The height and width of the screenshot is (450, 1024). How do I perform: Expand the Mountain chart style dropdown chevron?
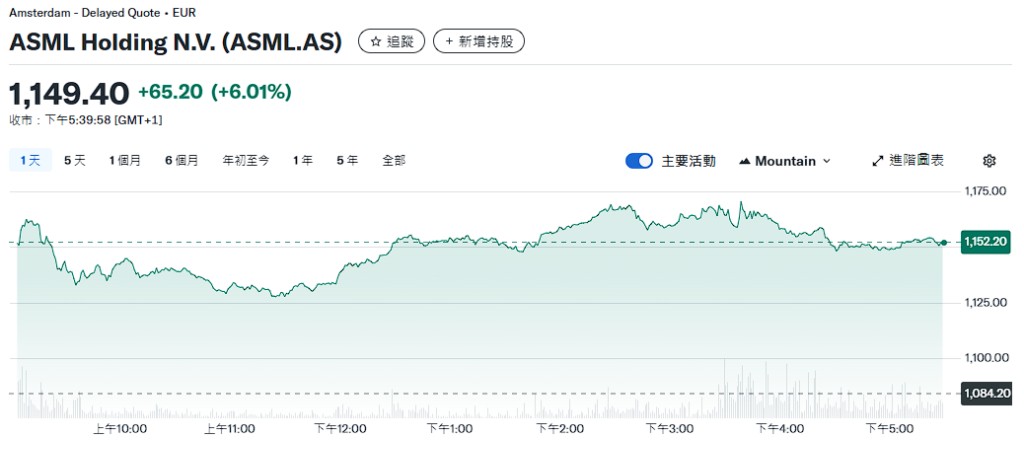826,161
